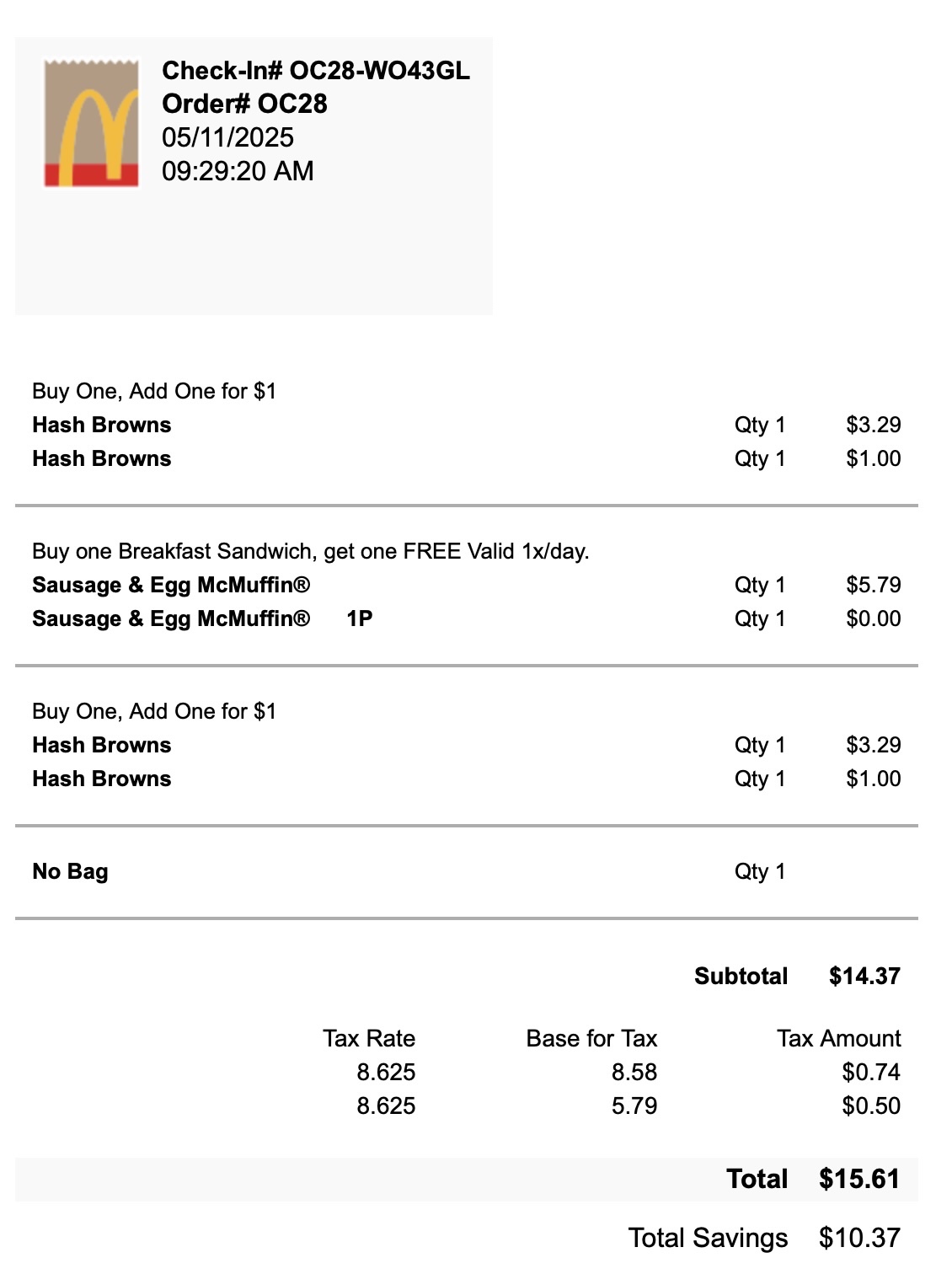
Task: Click the No Bag line item
Action: coord(70,871)
